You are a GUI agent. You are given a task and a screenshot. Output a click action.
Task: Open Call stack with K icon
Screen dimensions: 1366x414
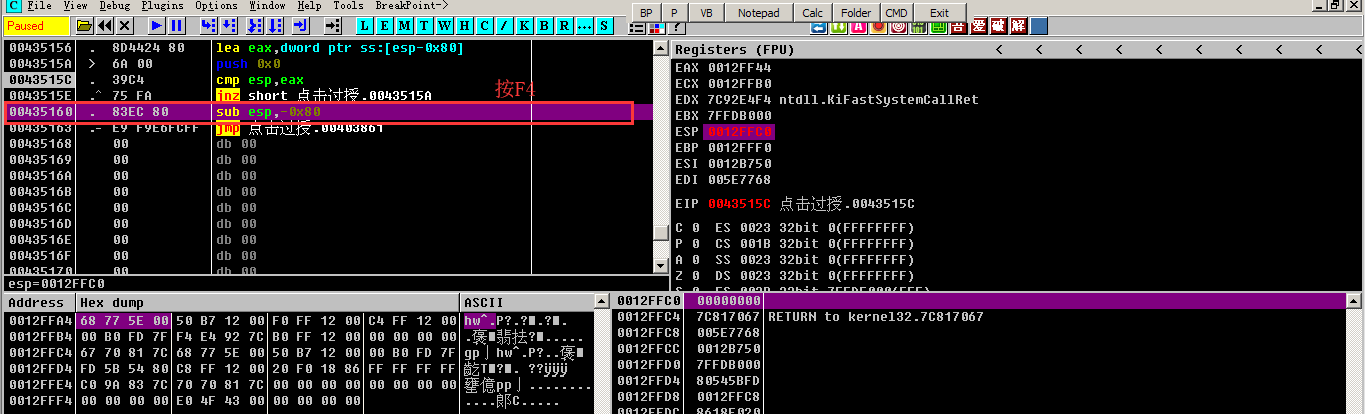tap(524, 25)
